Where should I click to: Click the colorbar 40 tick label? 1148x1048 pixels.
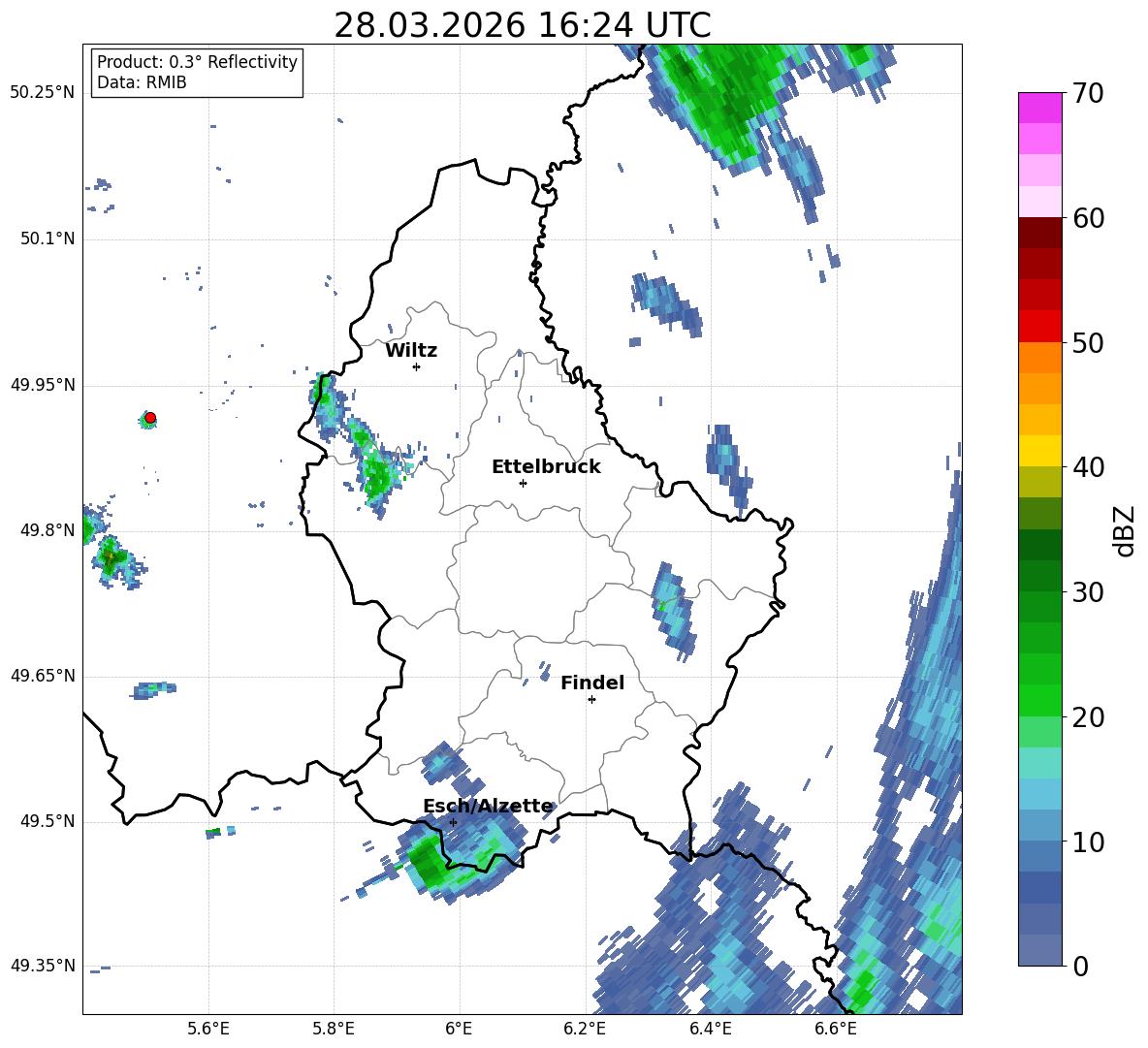coord(1089,467)
